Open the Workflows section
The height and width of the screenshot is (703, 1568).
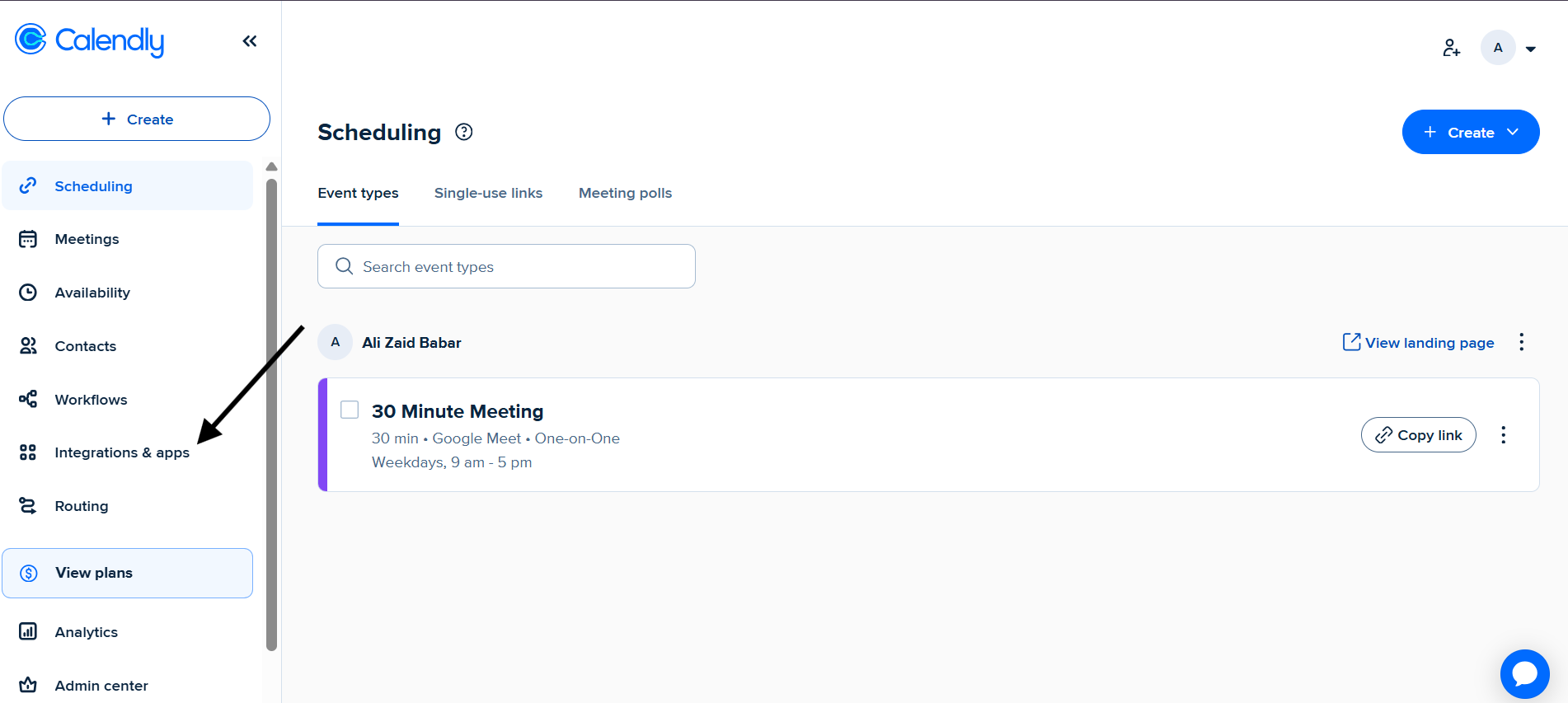click(x=91, y=400)
